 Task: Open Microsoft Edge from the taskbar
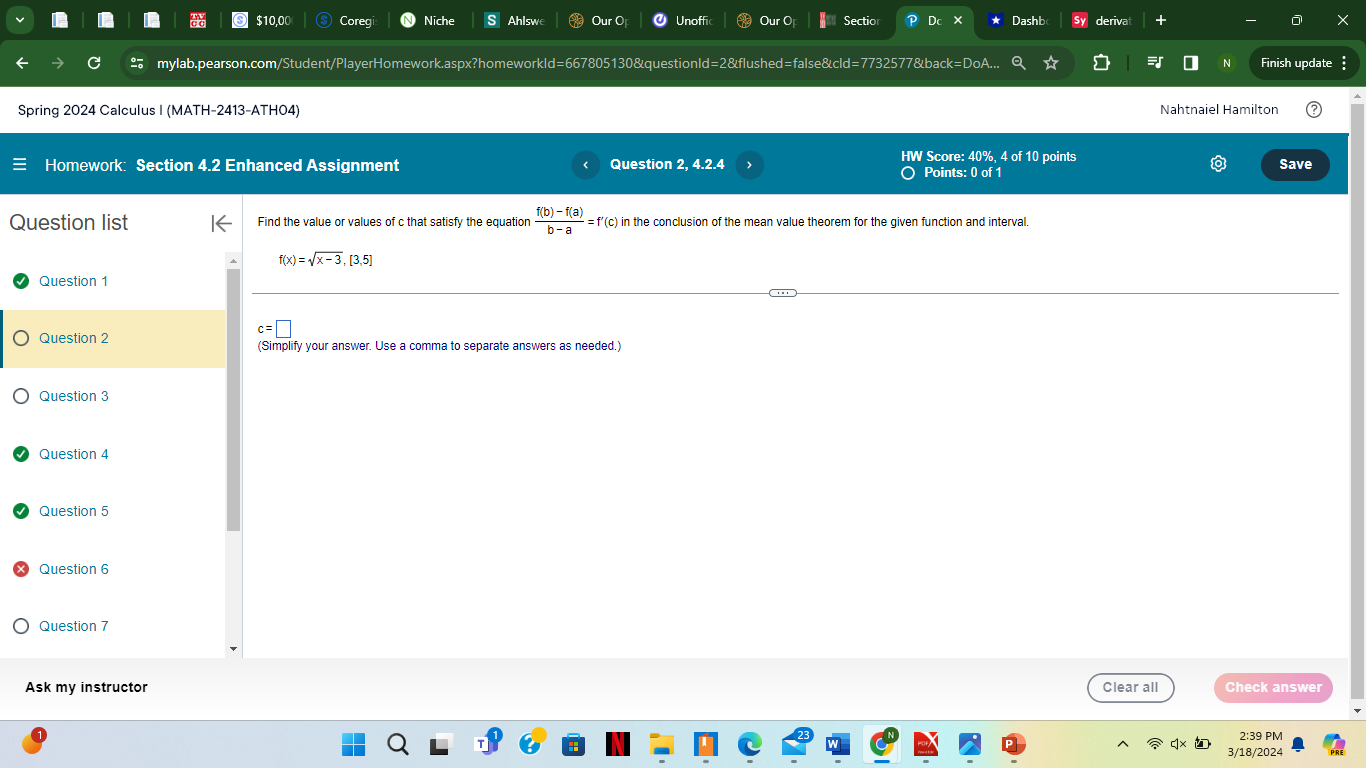coord(749,744)
